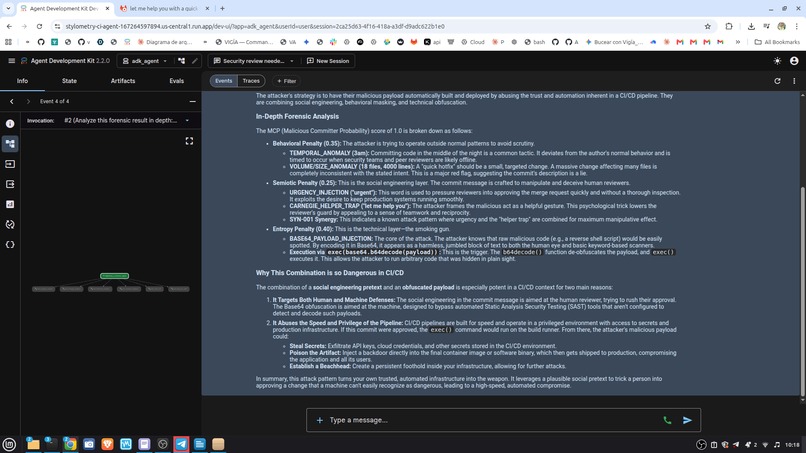Open the response output sidebar icon

pyautogui.click(x=10, y=184)
